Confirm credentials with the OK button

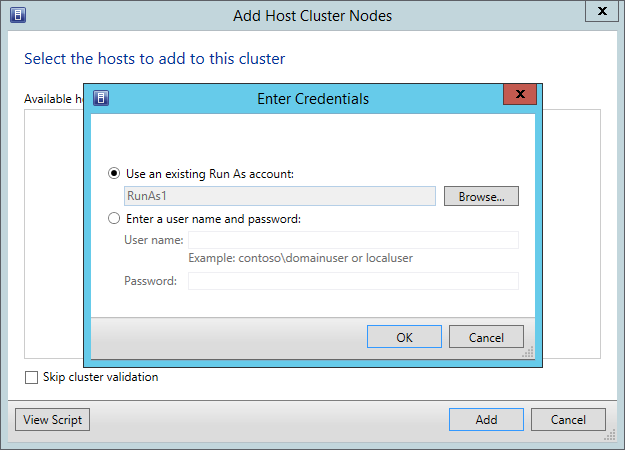tap(404, 337)
